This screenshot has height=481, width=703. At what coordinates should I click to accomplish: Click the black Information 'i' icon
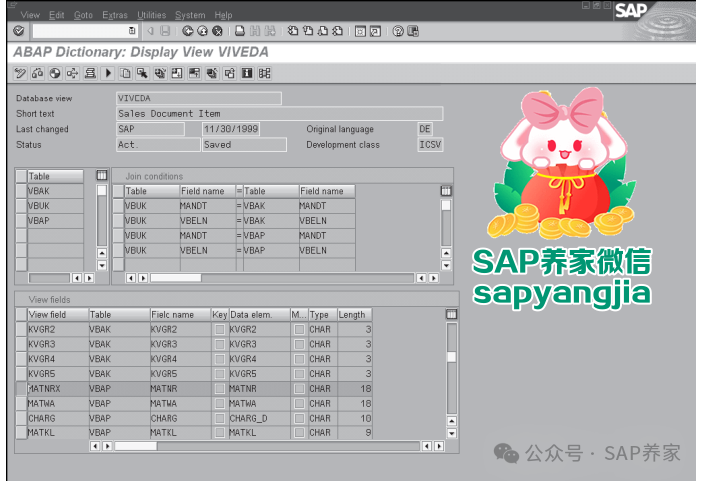247,73
